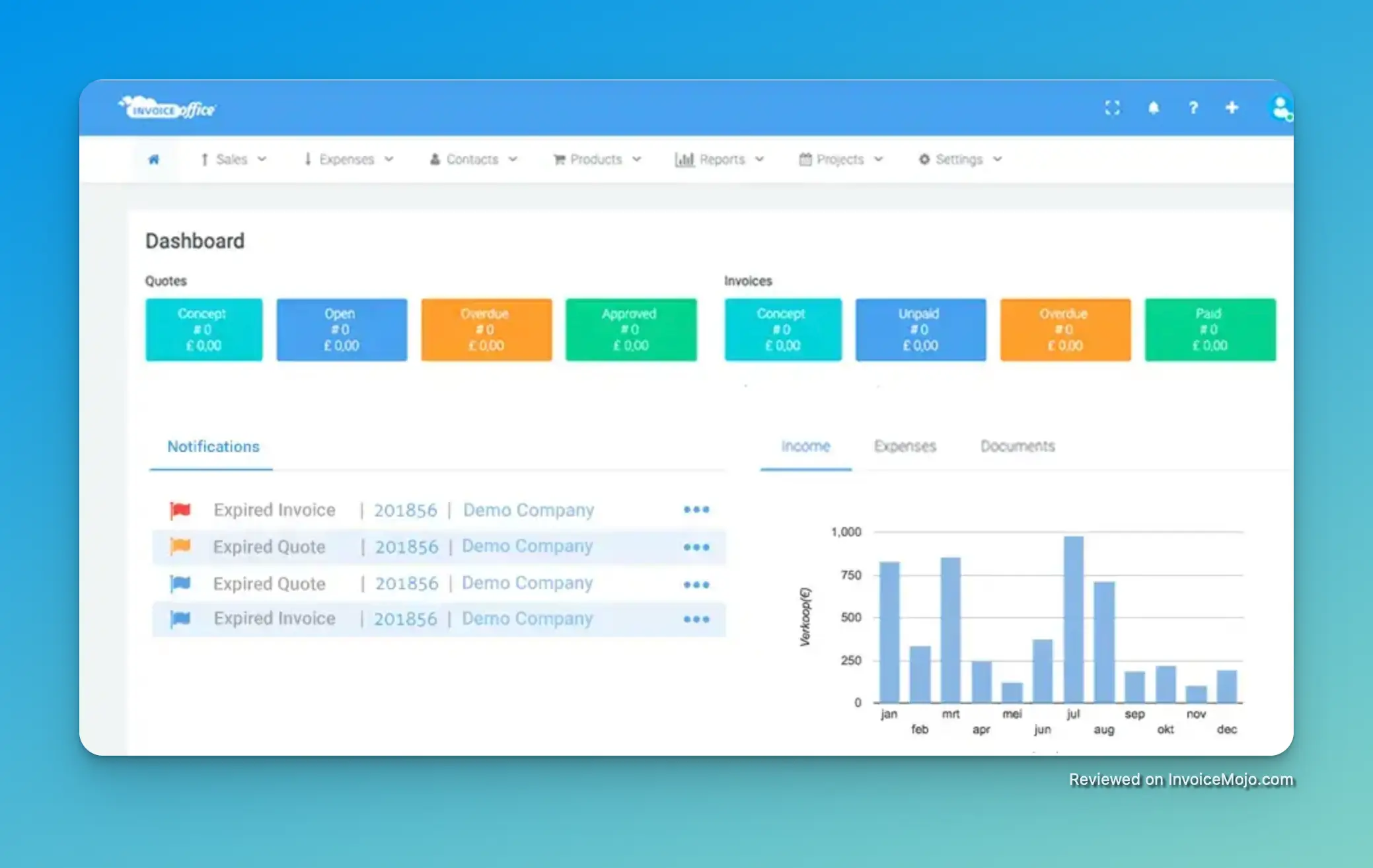Click the green Paid invoices card
The height and width of the screenshot is (868, 1373).
[x=1210, y=330]
